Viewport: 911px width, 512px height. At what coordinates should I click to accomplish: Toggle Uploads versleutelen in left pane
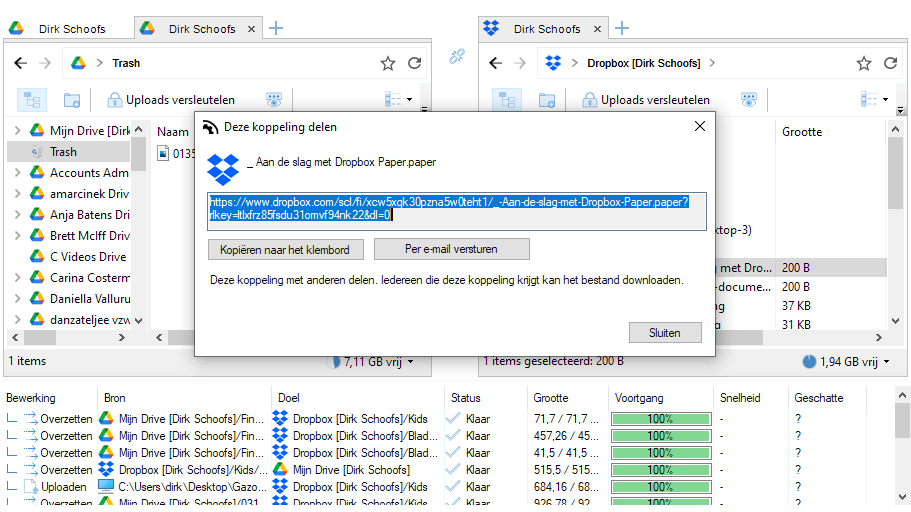tap(171, 100)
